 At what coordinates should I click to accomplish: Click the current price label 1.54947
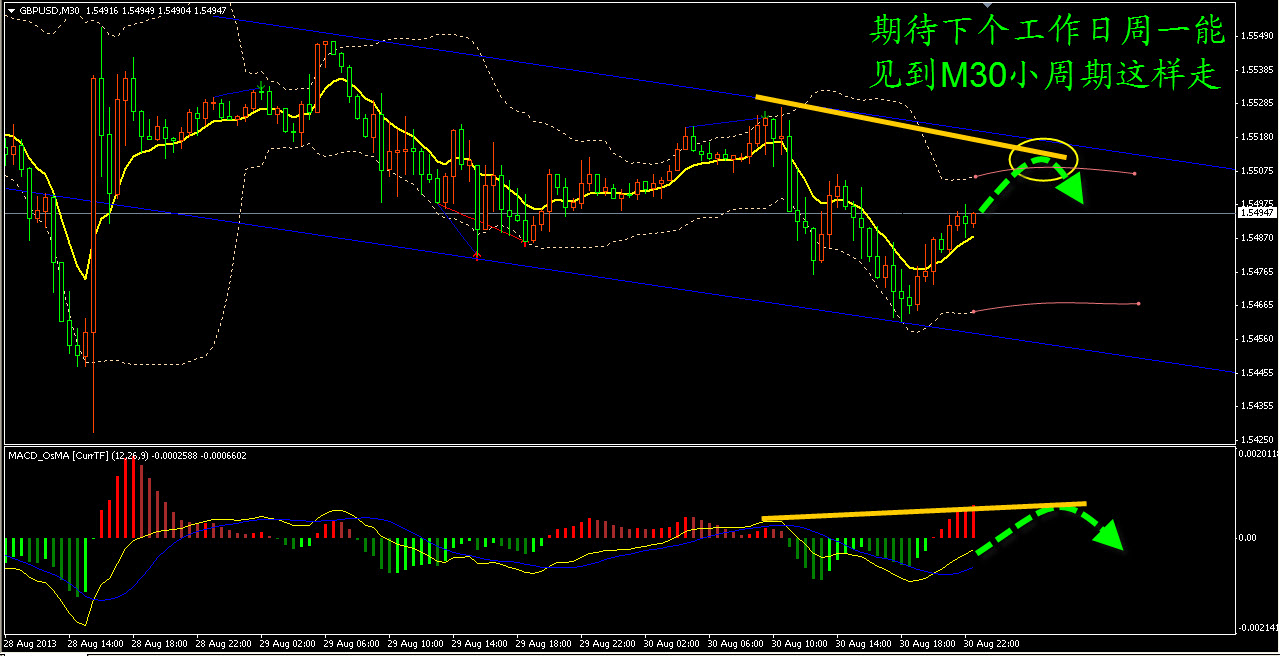[x=1256, y=213]
